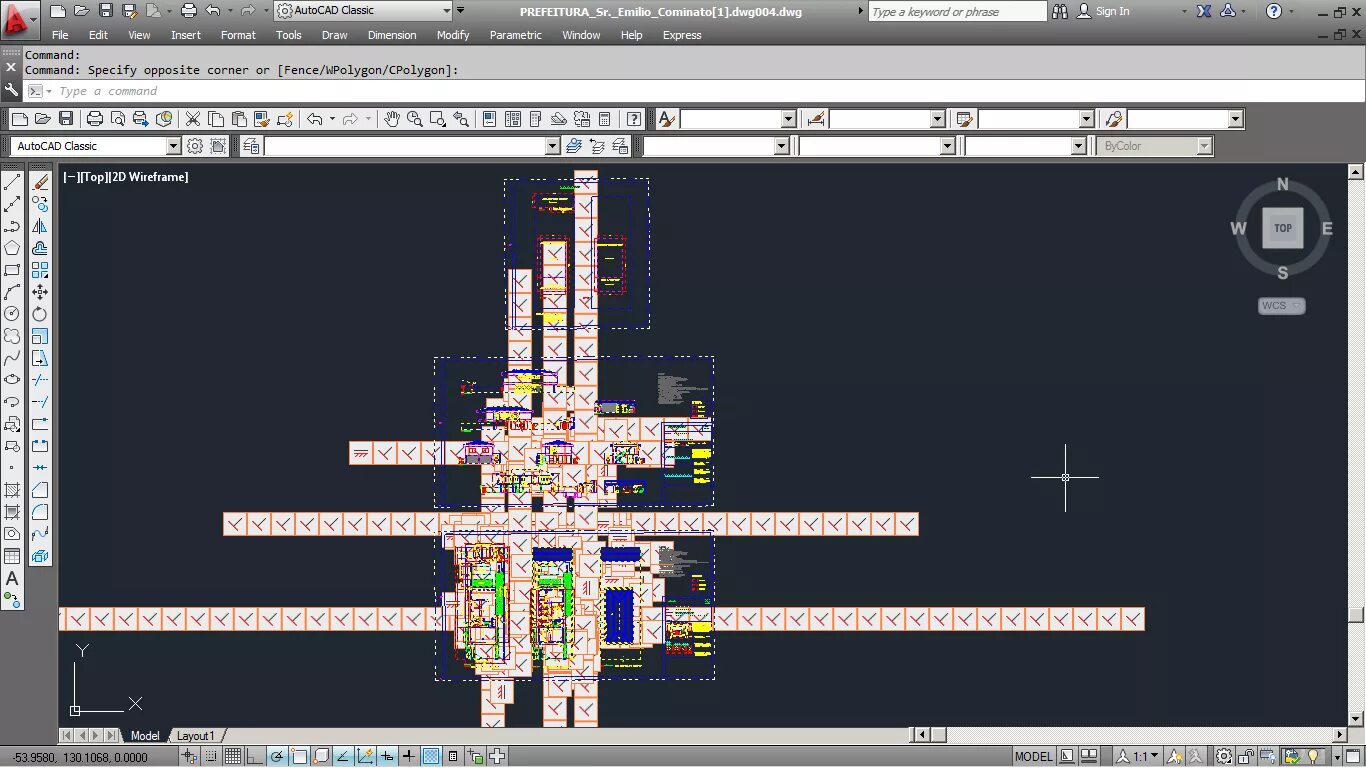Select the Line drawing tool

[x=12, y=182]
